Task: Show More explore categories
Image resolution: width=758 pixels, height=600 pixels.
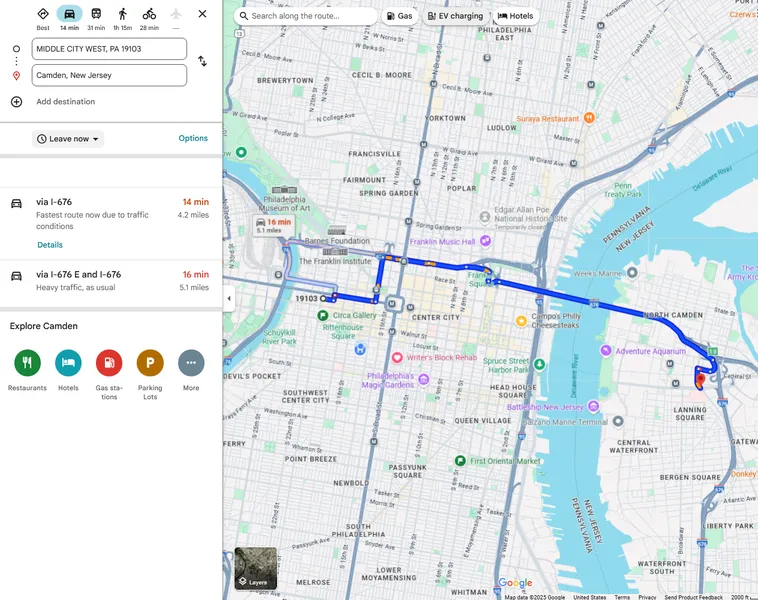Action: coord(191,363)
